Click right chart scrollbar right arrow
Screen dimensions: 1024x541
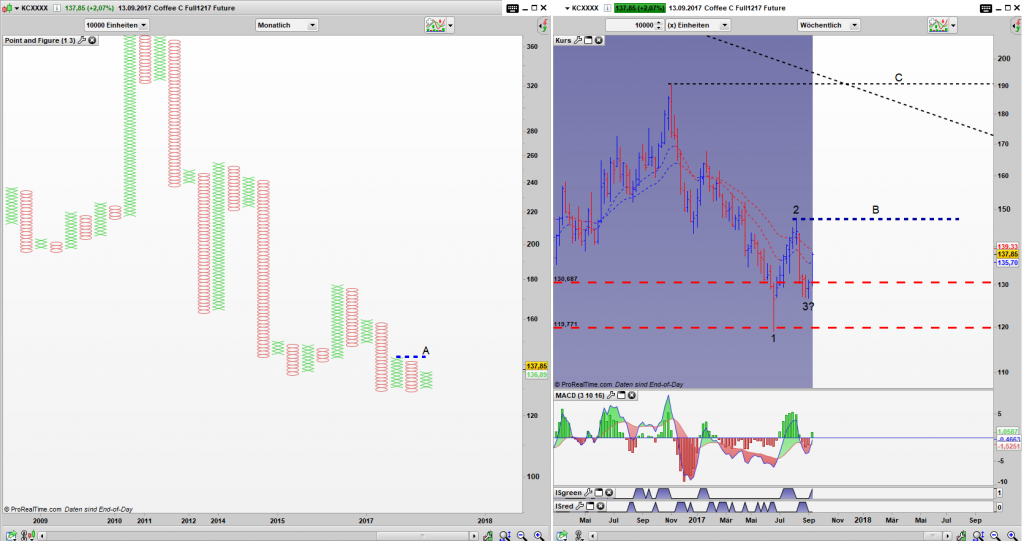pos(948,536)
